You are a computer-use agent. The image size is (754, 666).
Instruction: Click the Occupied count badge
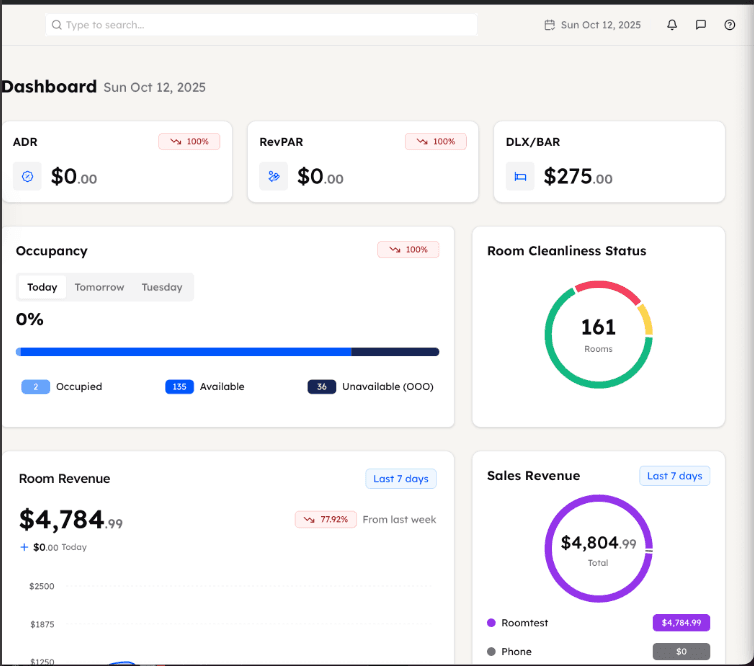(35, 387)
